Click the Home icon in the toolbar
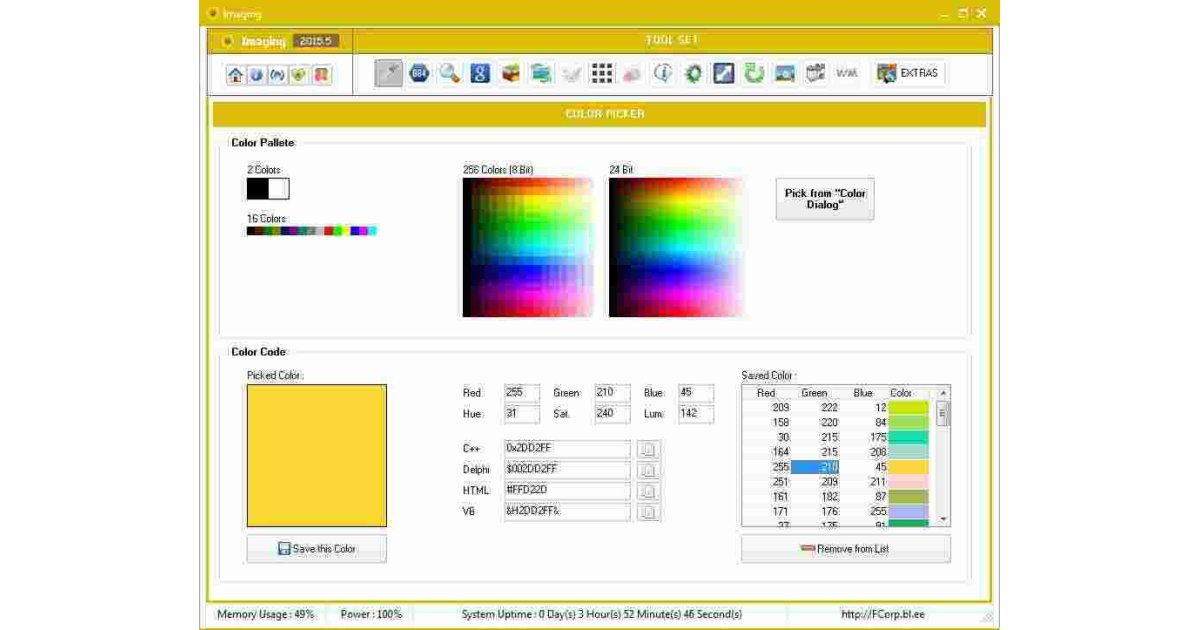Image resolution: width=1200 pixels, height=630 pixels. (235, 75)
